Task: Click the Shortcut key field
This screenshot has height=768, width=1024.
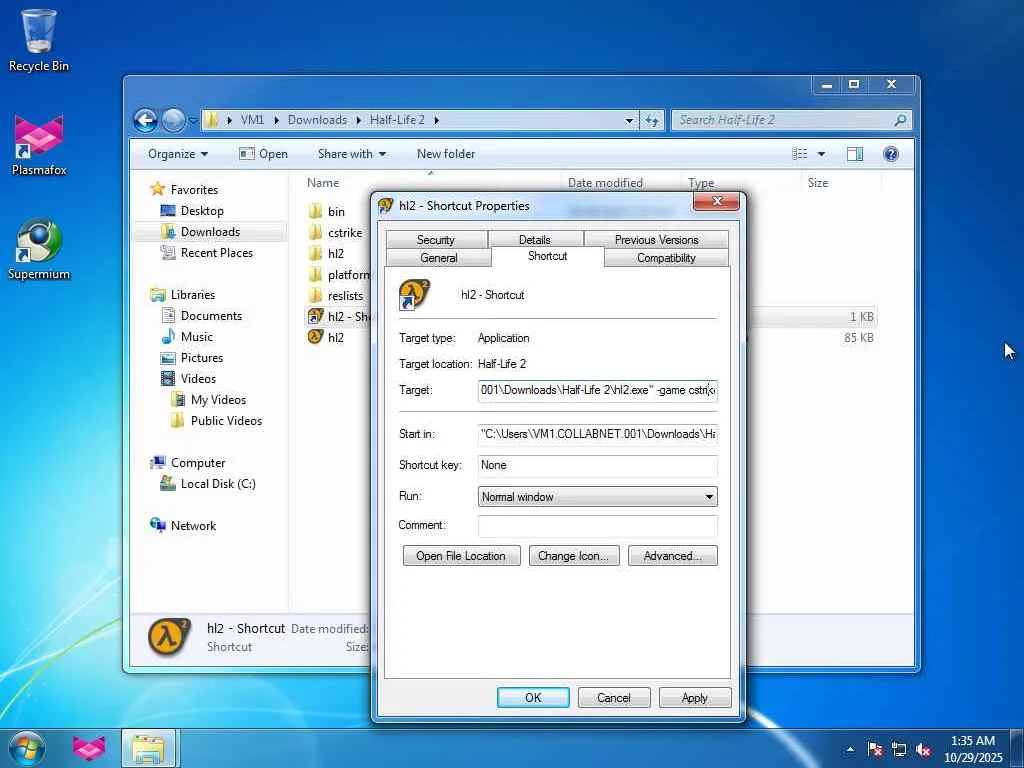Action: [x=598, y=465]
